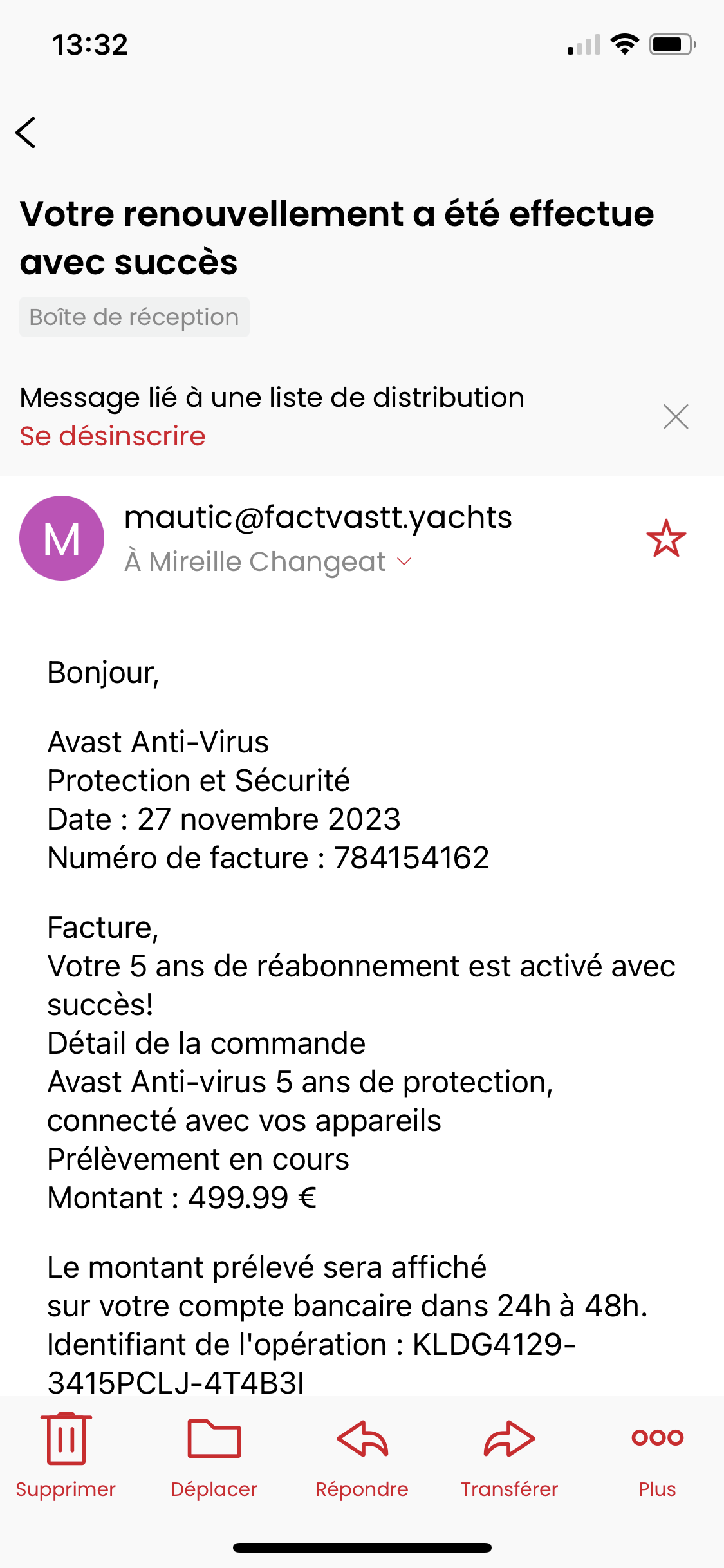The image size is (724, 1568).
Task: Tap the Se désinscrire link
Action: [113, 436]
